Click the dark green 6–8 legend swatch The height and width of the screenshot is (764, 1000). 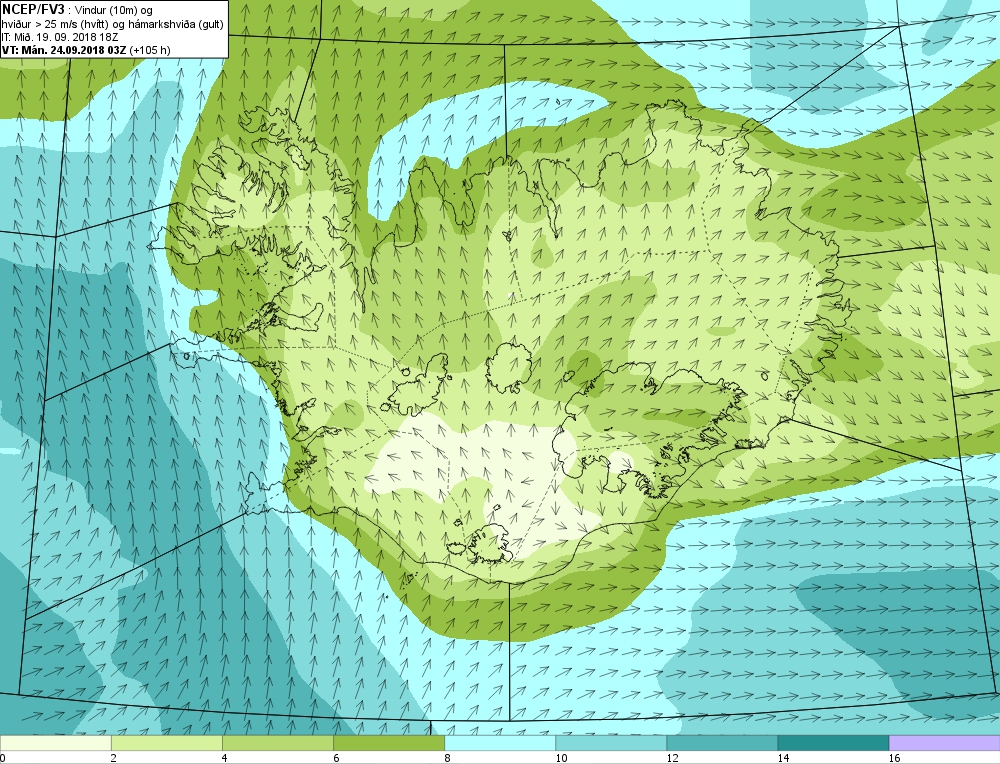(x=388, y=743)
